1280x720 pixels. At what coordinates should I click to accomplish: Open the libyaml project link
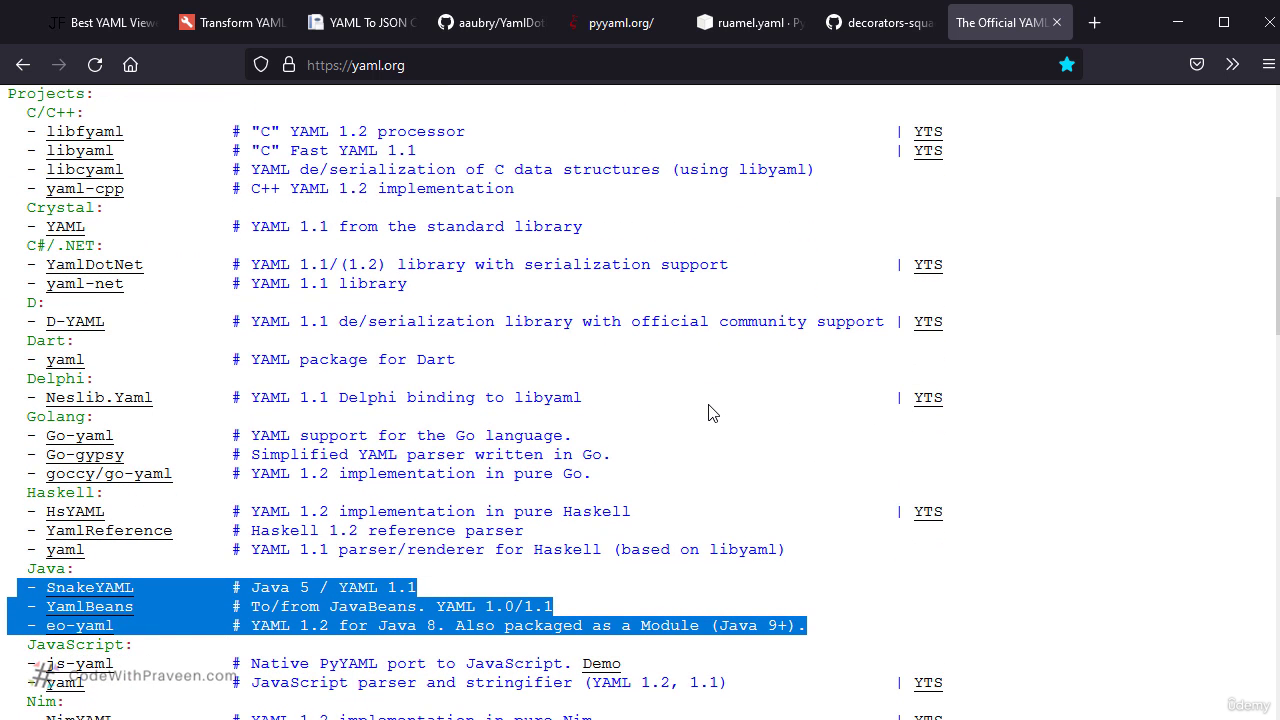pyautogui.click(x=80, y=151)
